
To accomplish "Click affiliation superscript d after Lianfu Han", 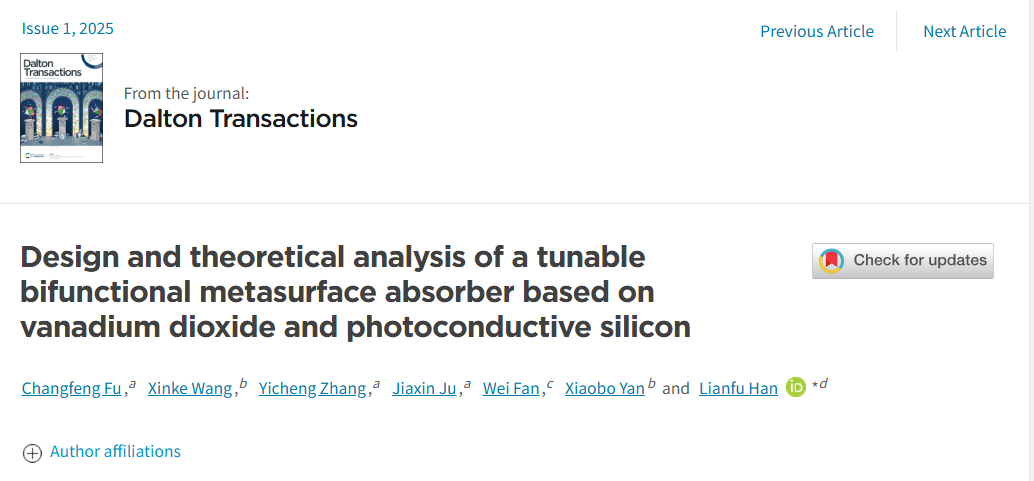I will [823, 383].
